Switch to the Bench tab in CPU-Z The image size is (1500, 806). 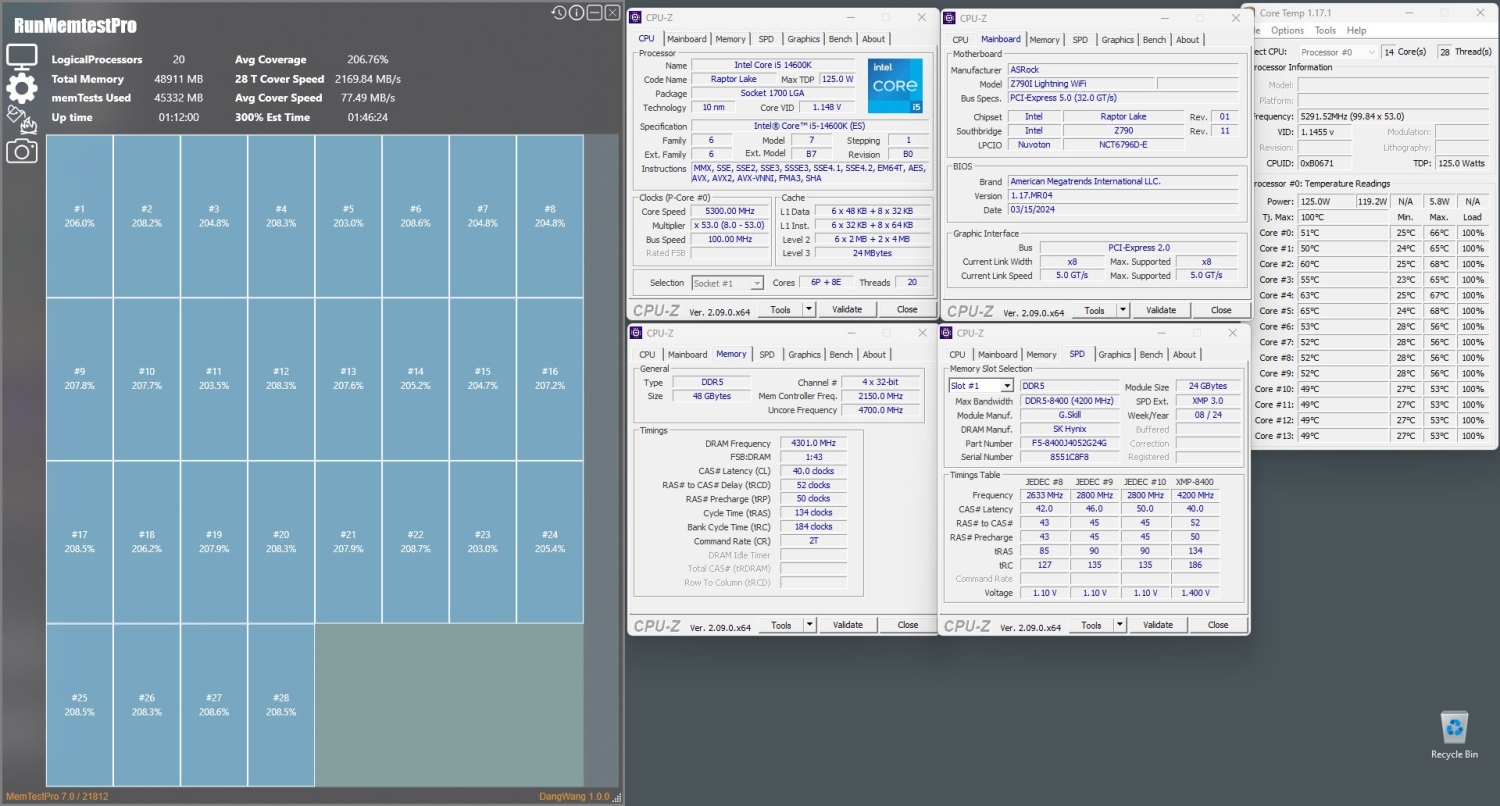(x=841, y=38)
